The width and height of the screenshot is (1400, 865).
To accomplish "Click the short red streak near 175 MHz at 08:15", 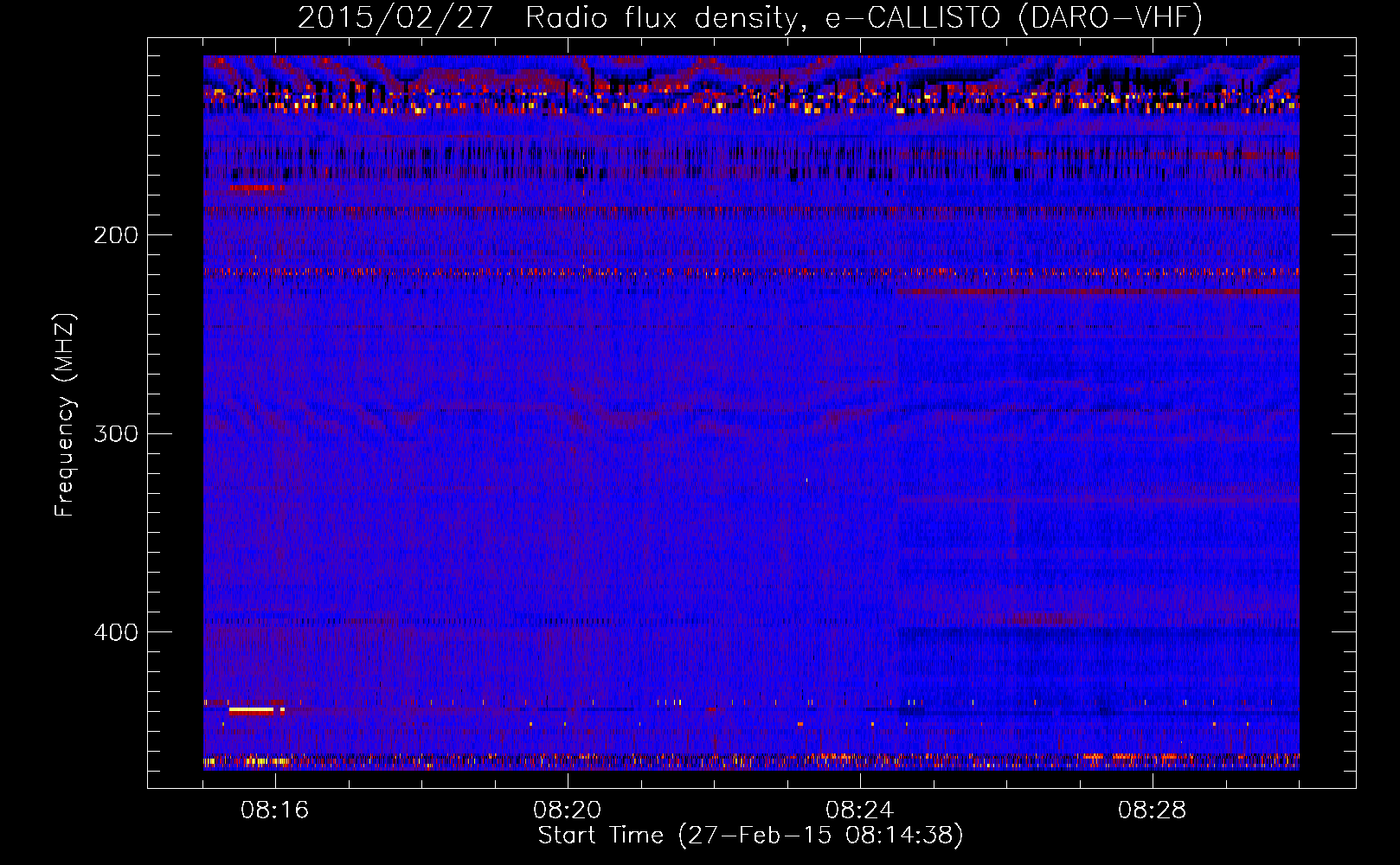I will tap(256, 187).
